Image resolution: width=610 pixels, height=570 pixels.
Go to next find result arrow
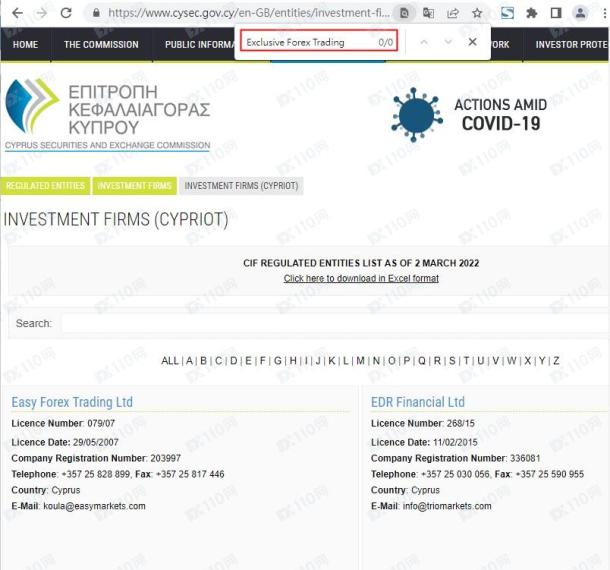click(448, 42)
